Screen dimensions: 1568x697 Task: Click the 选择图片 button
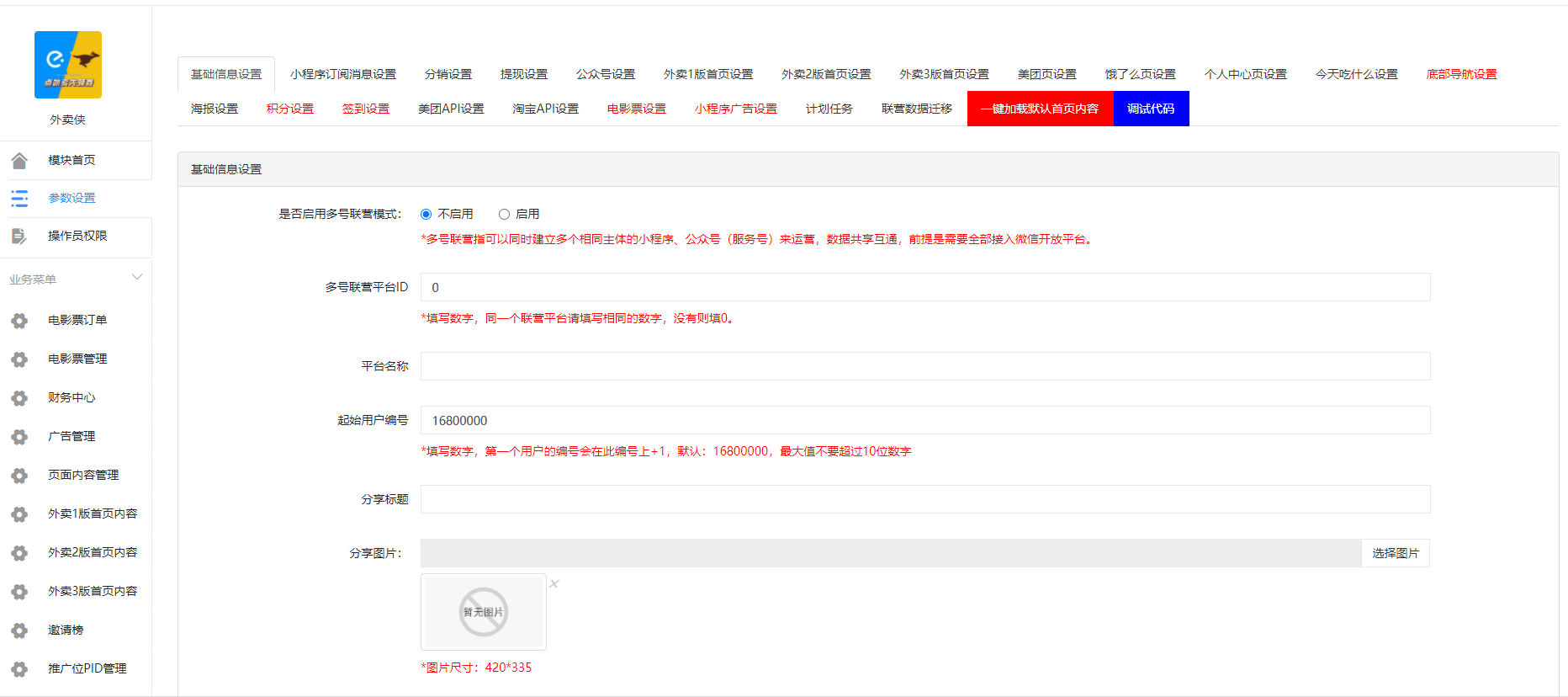1396,553
